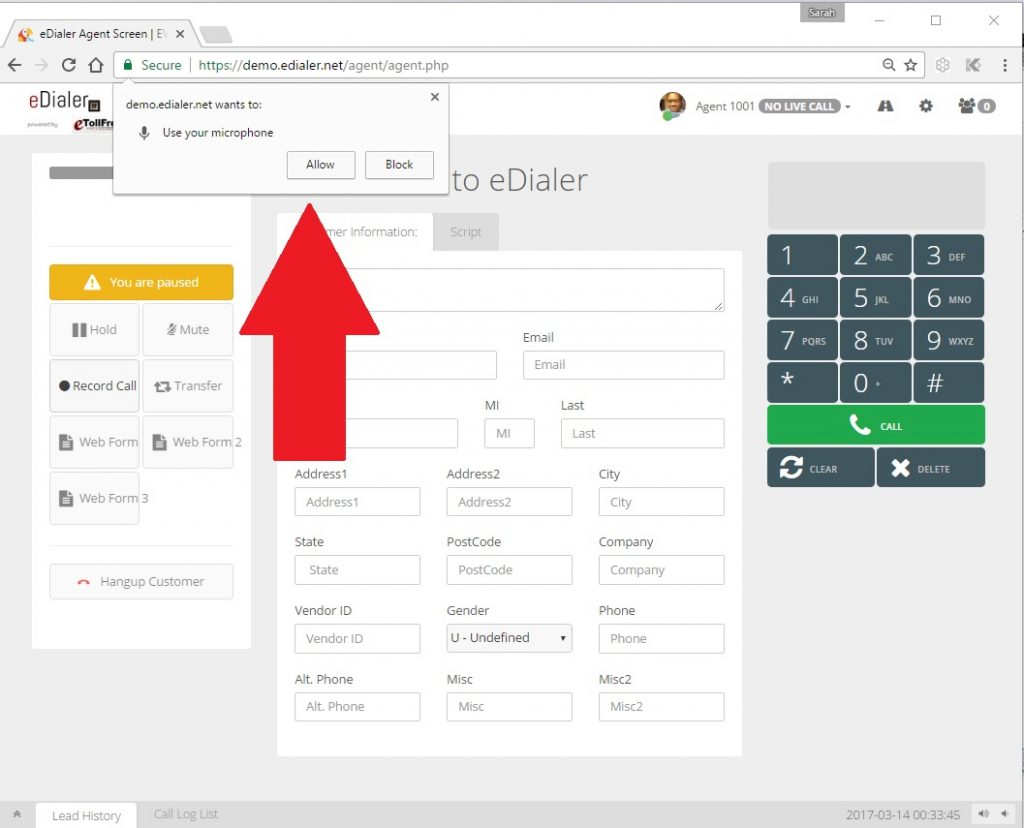The width and height of the screenshot is (1024, 828).
Task: Click the Email input field
Action: [624, 365]
